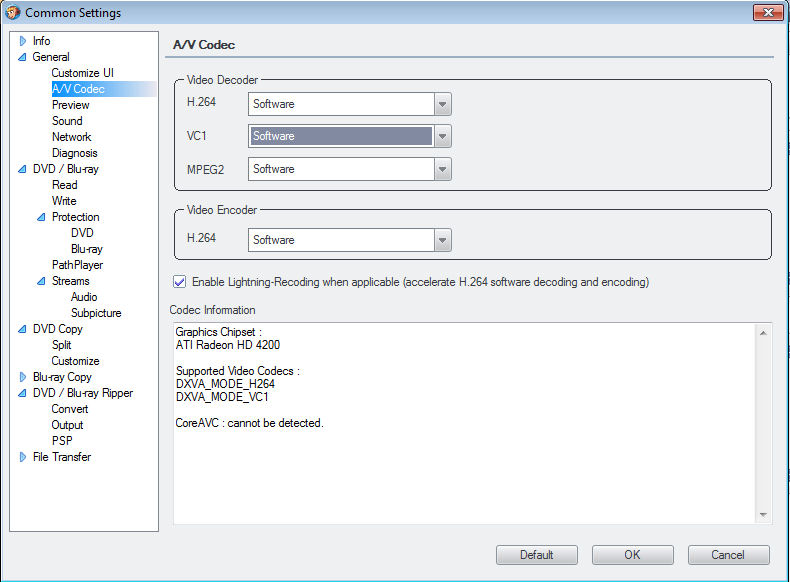Screen dimensions: 790x582
Task: Click the OK button
Action: pyautogui.click(x=632, y=555)
